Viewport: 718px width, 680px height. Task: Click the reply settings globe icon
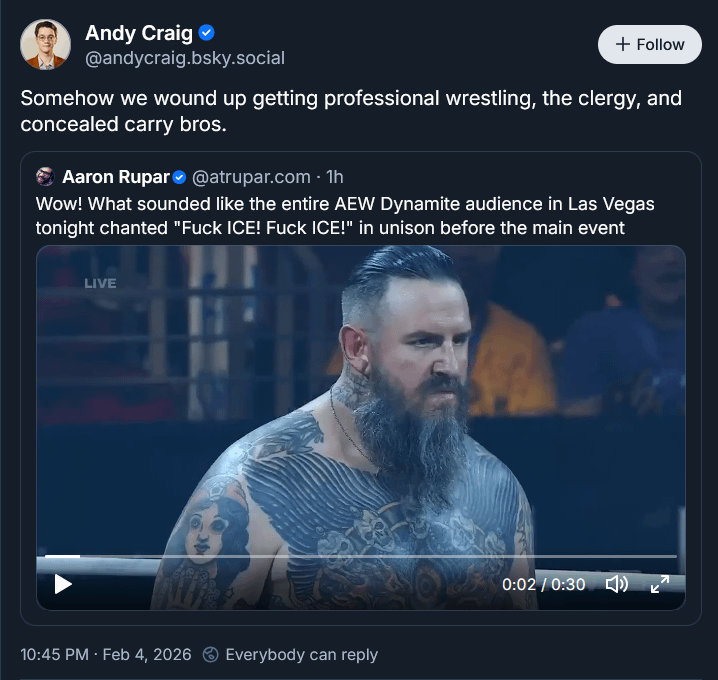pos(211,654)
